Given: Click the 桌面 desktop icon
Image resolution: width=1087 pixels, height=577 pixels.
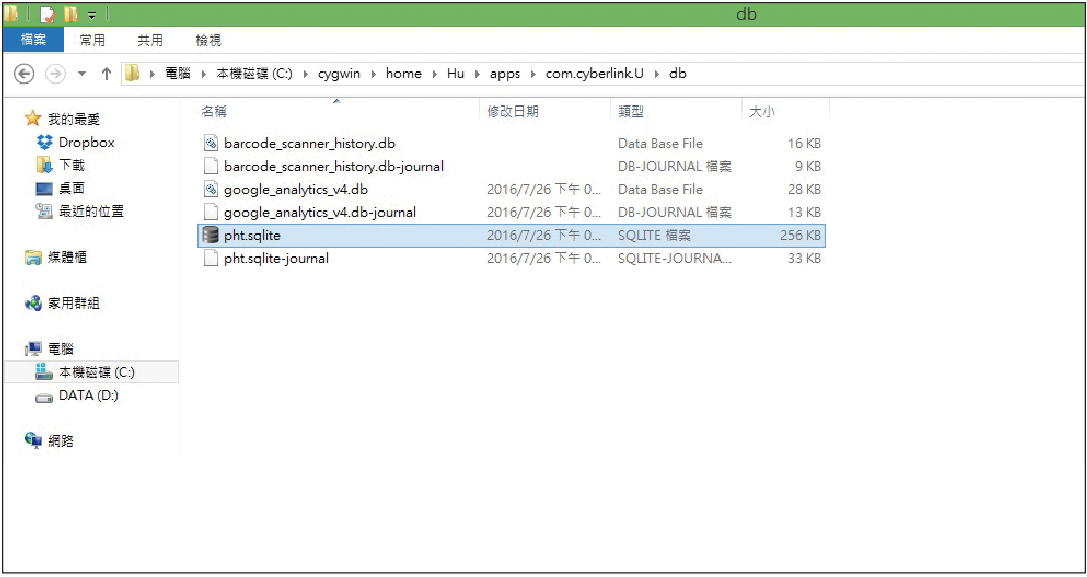Looking at the screenshot, I should [44, 188].
